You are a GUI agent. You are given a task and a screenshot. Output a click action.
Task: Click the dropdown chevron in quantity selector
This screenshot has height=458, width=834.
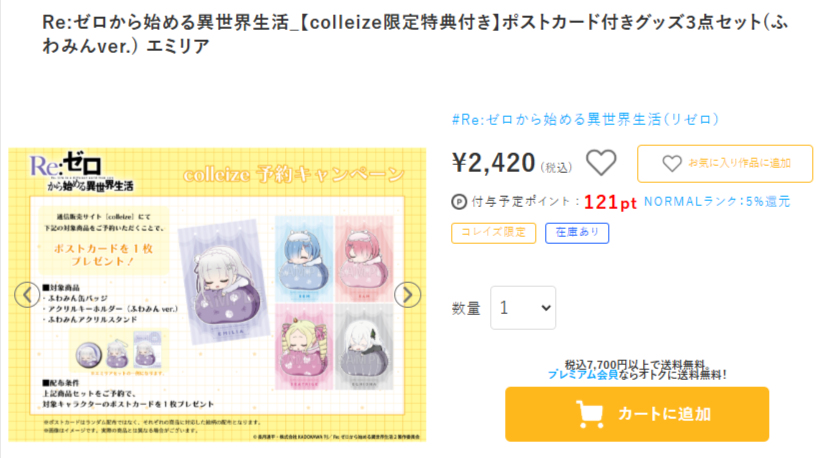click(545, 308)
